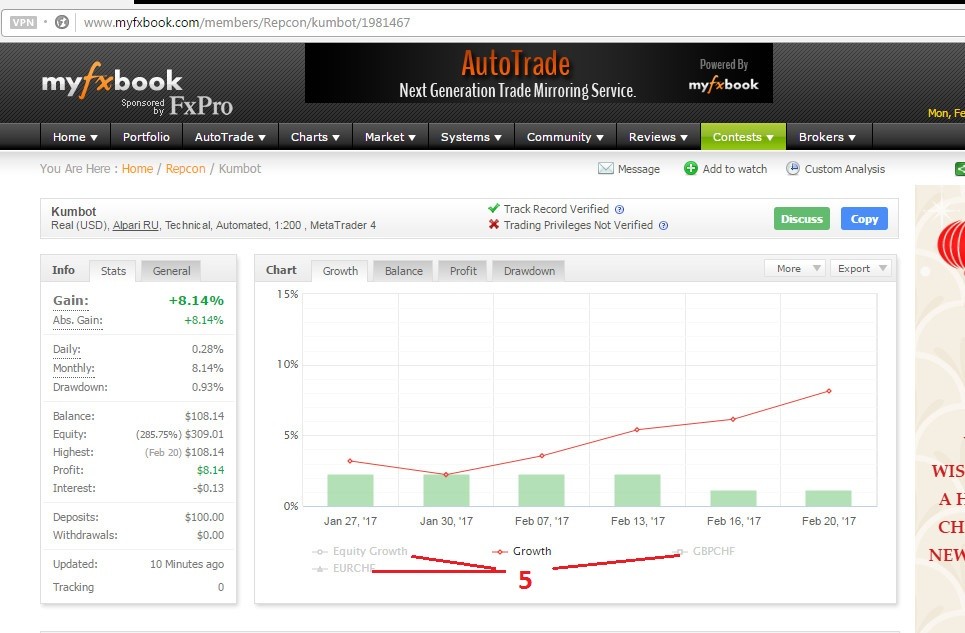
Task: Click the Updated 10 Minutes ago text
Action: point(187,564)
